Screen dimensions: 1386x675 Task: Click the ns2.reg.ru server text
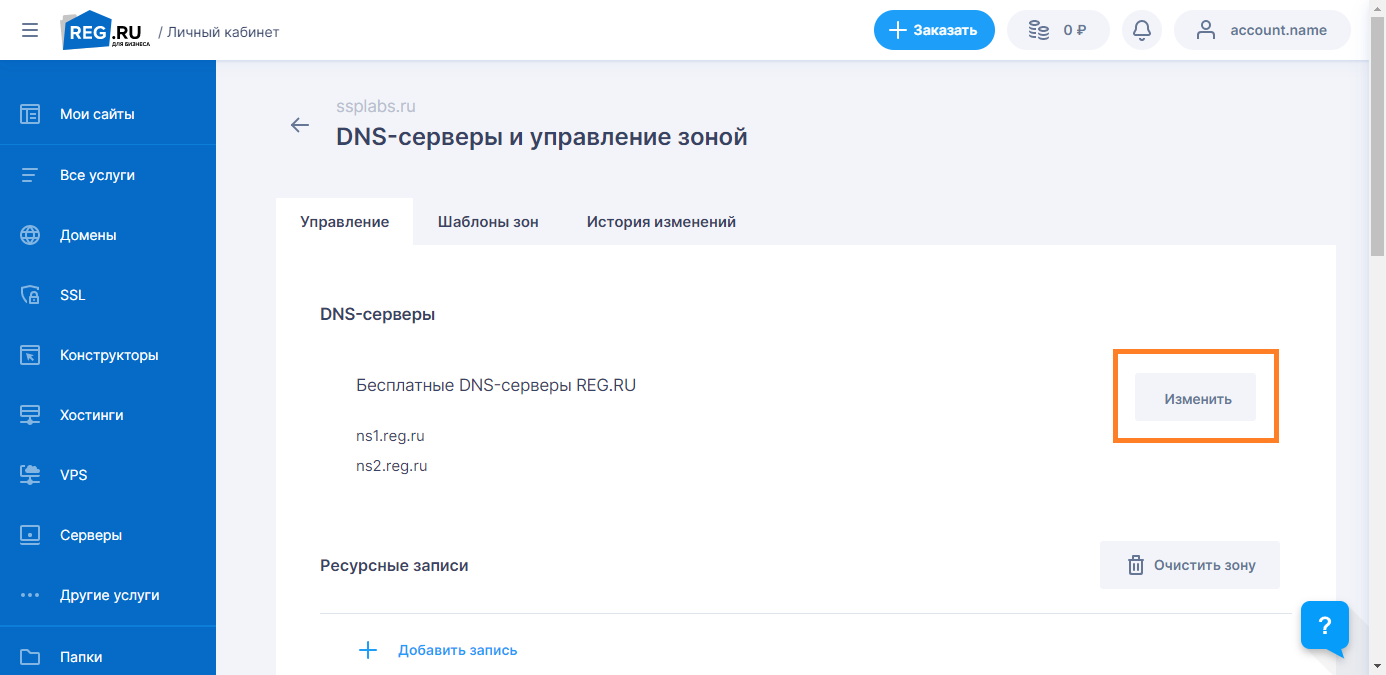[392, 466]
